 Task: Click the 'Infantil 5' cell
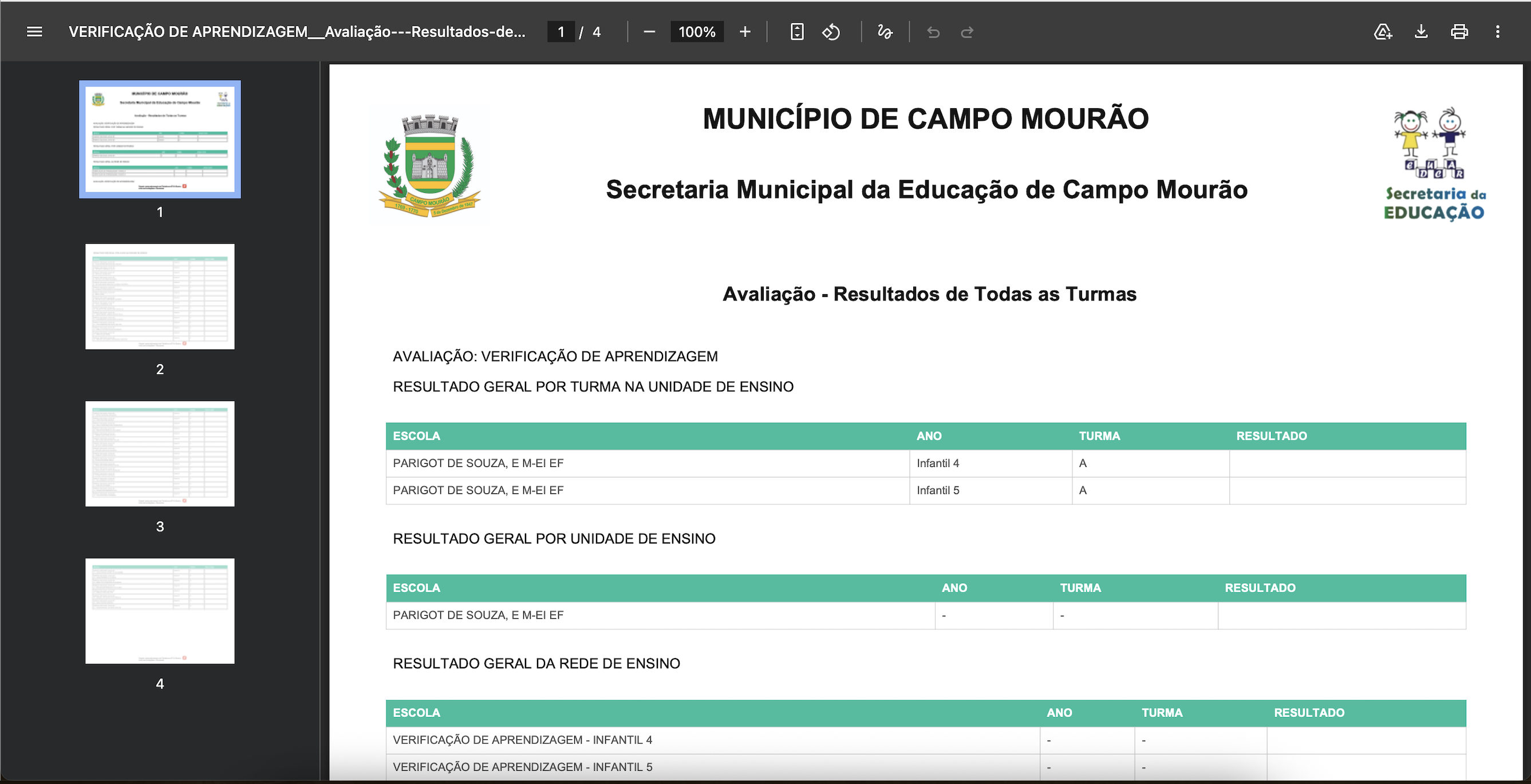(991, 490)
